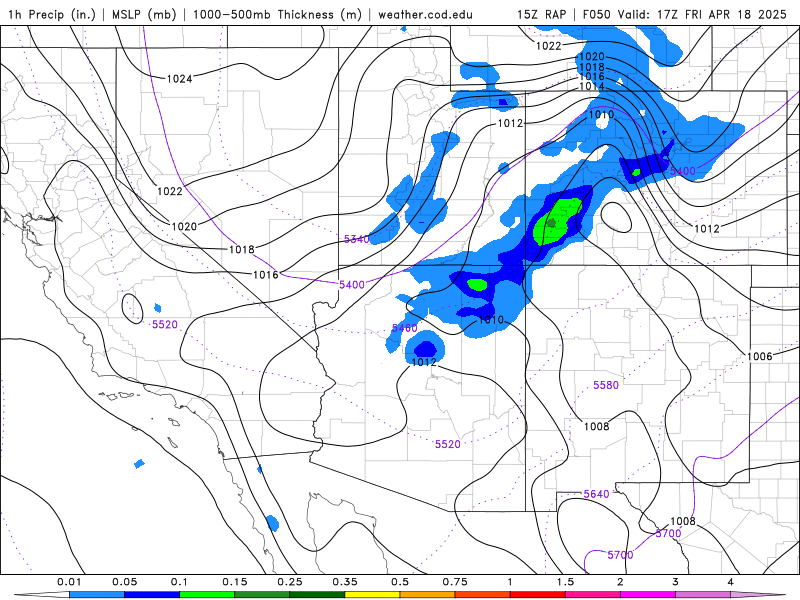Click the 0.75 legend value
This screenshot has height=600, width=800.
click(x=455, y=582)
